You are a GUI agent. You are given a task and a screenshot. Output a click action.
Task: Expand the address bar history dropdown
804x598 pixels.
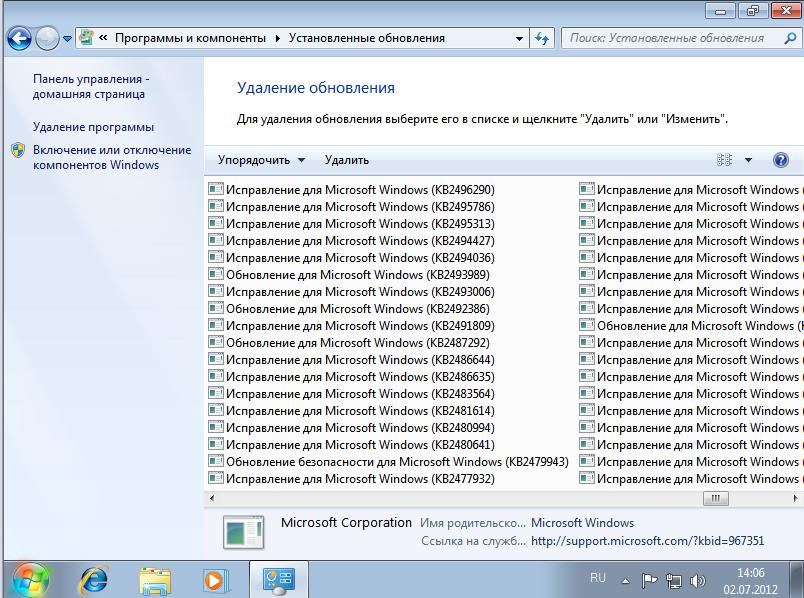(519, 38)
